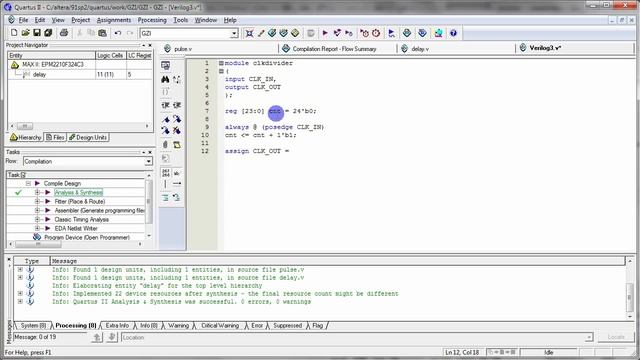Screen dimensions: 640x360
Task: Click the decrease indent editor icon
Action: [x=165, y=105]
